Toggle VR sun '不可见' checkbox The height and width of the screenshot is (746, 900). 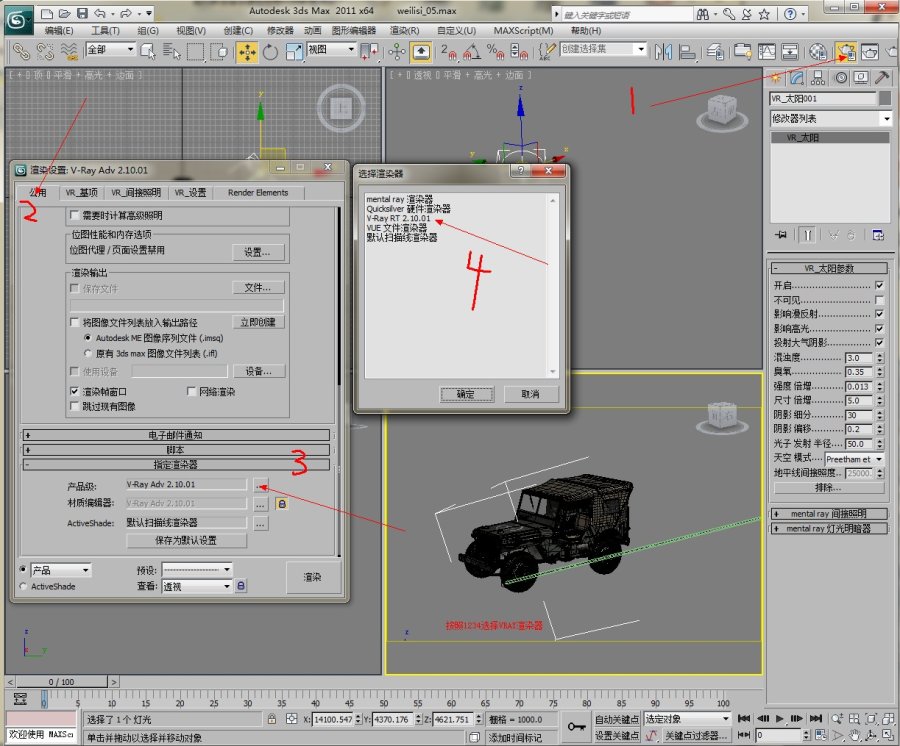879,300
